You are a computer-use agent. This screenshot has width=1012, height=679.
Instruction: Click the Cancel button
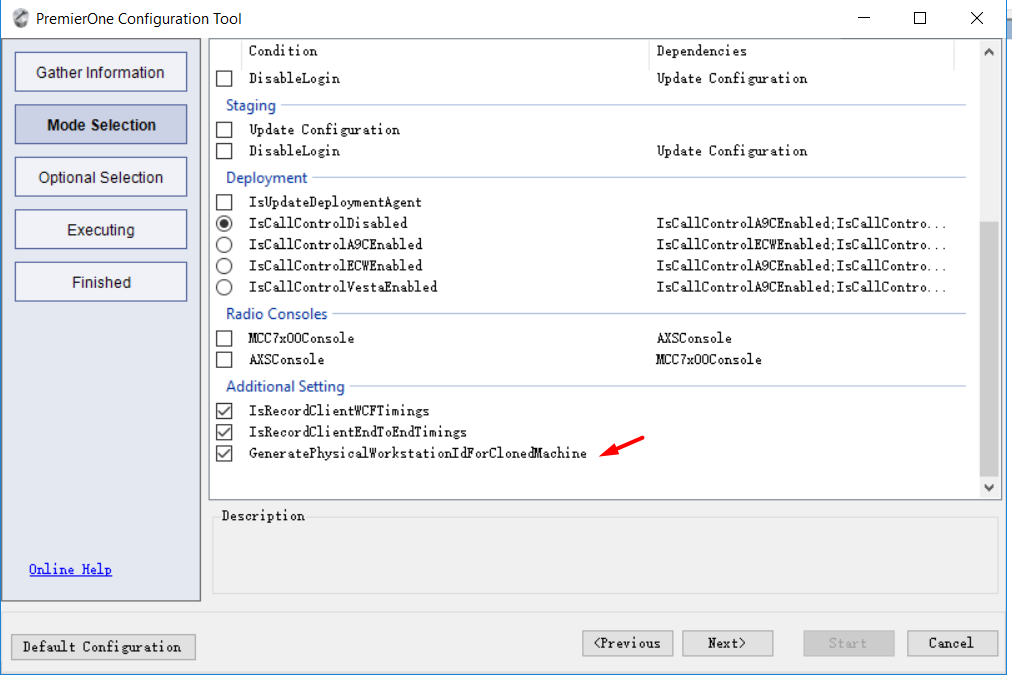tap(952, 643)
